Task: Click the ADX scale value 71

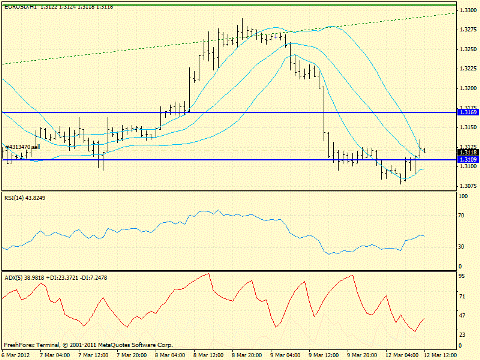Action: pyautogui.click(x=462, y=296)
